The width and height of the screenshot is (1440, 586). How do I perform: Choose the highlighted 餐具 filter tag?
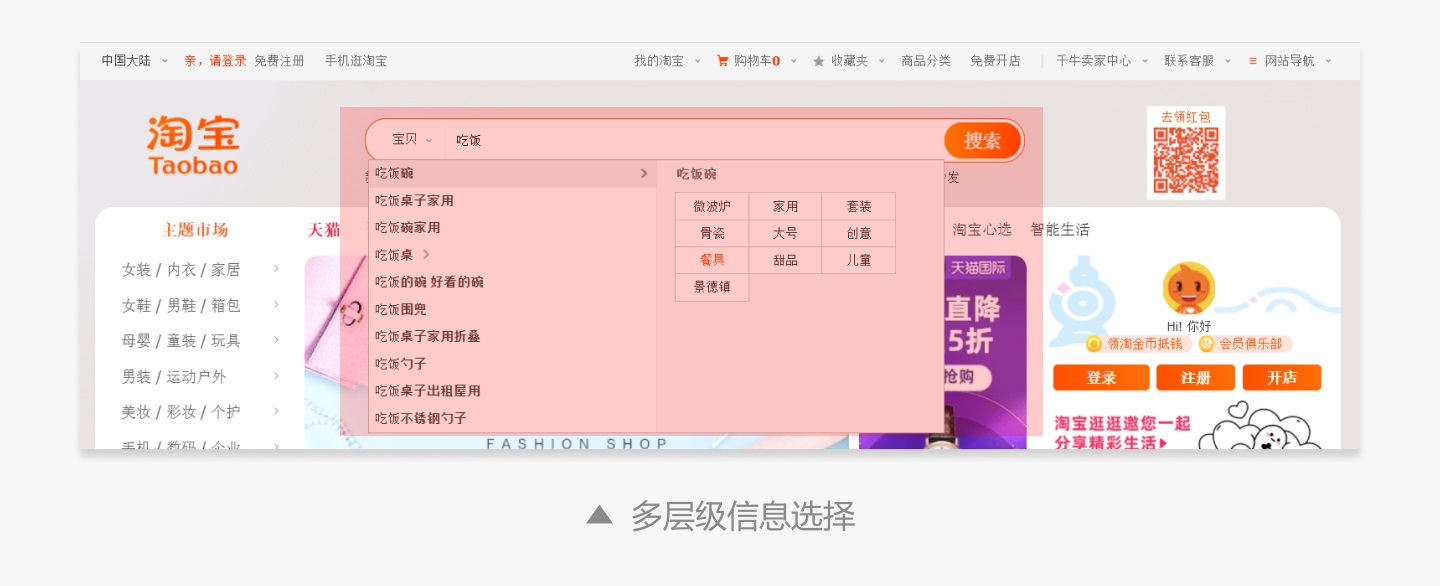coord(712,260)
